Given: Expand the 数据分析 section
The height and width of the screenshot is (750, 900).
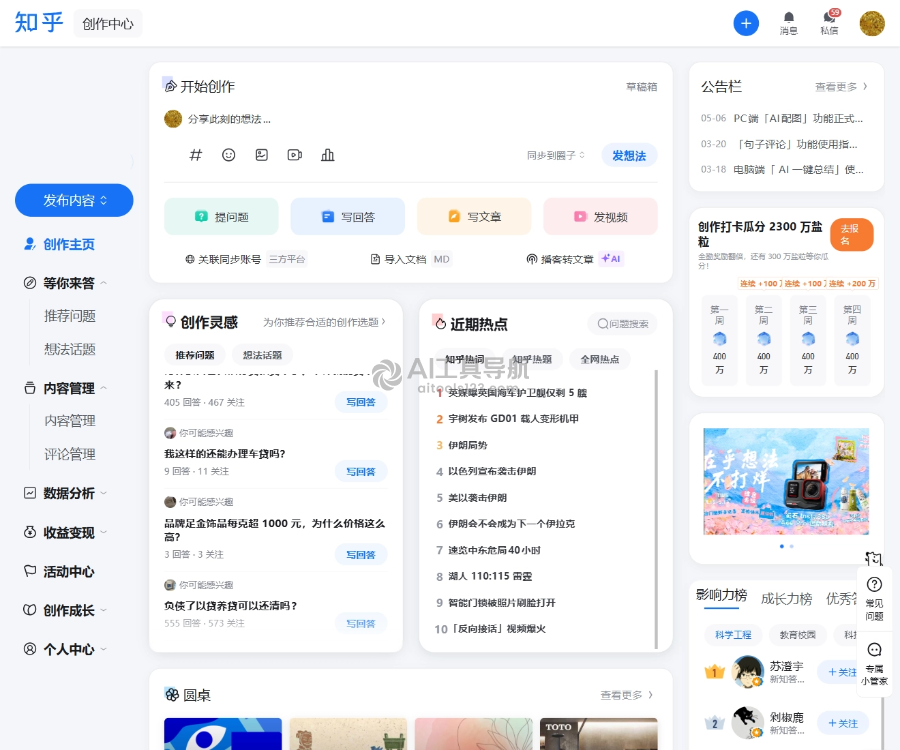Looking at the screenshot, I should (x=104, y=493).
